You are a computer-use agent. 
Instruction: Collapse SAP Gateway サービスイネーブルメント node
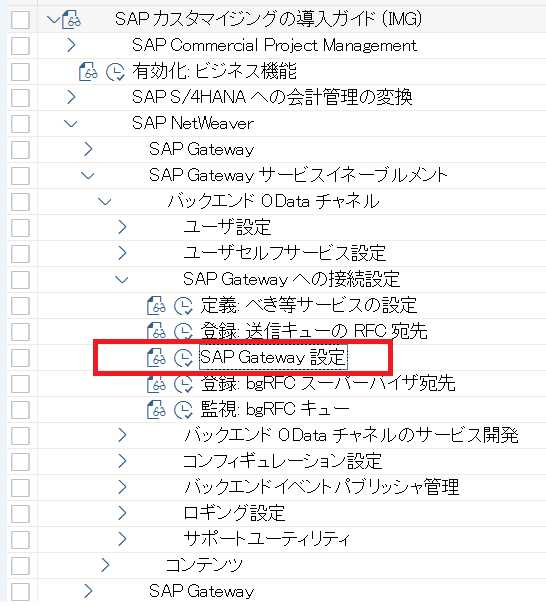click(88, 176)
